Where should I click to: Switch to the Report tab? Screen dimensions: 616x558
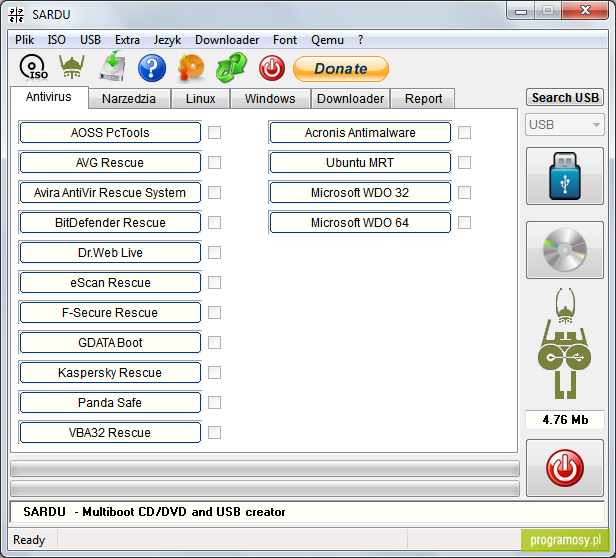click(x=423, y=98)
